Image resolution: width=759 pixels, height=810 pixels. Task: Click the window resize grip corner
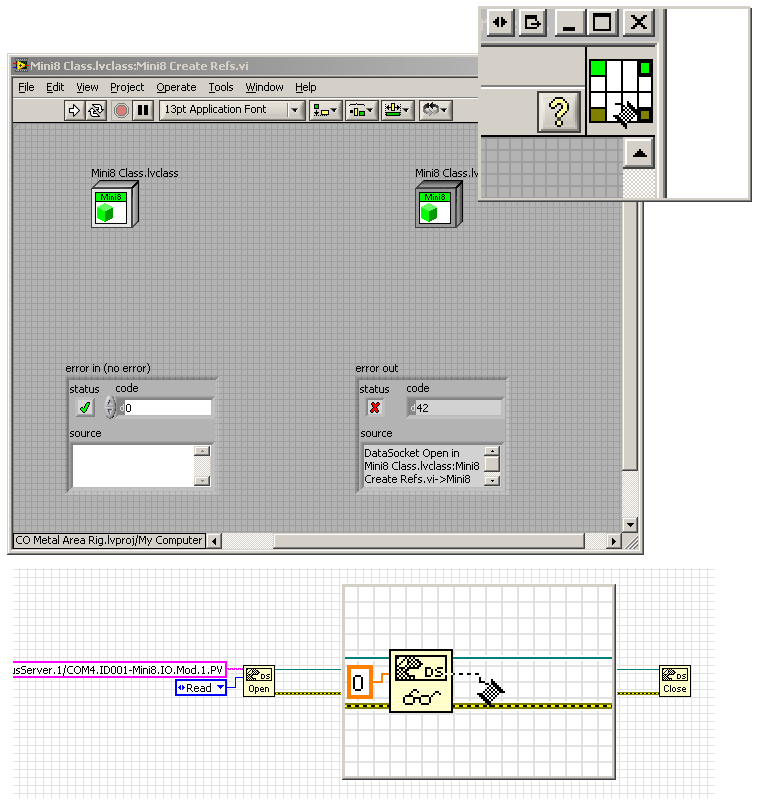click(631, 541)
